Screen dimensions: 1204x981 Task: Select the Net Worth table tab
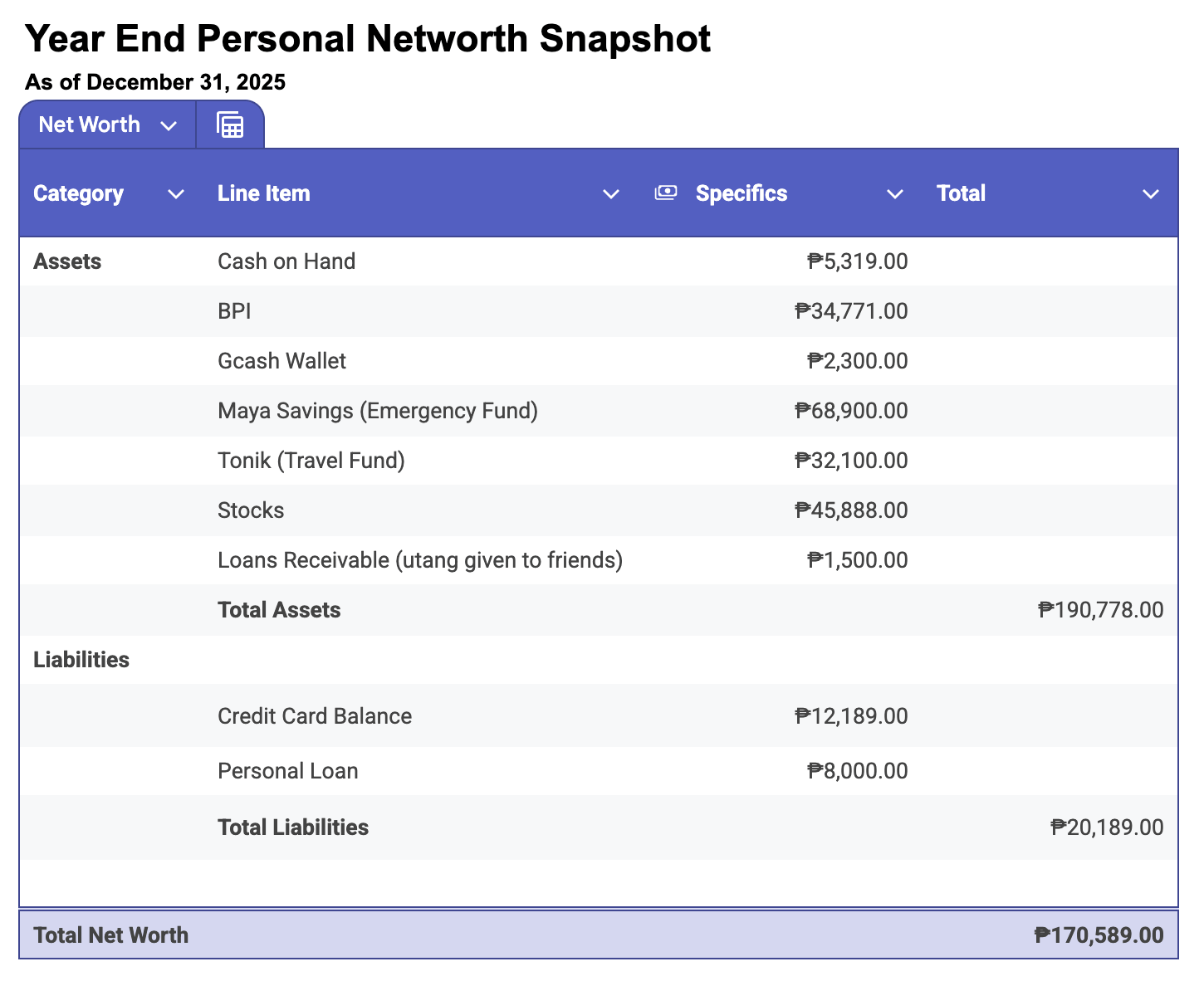click(90, 125)
